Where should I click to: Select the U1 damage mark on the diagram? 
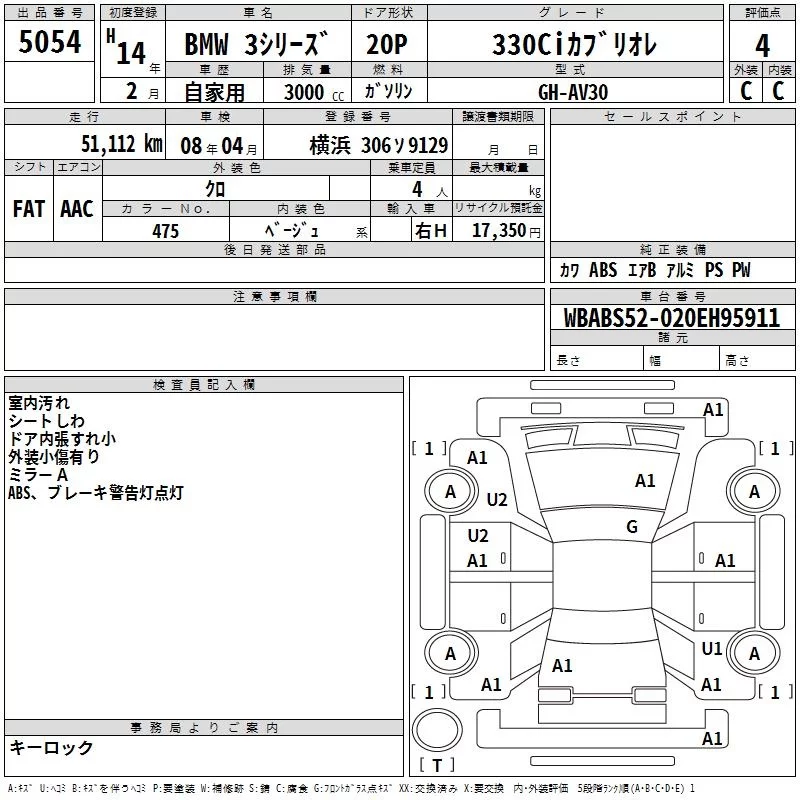(711, 649)
